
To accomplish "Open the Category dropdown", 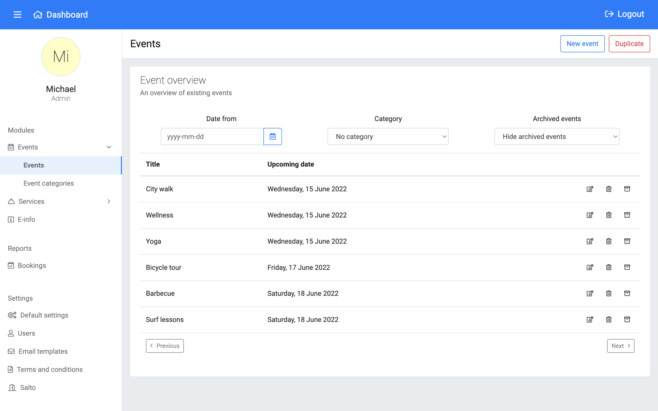I will point(388,136).
